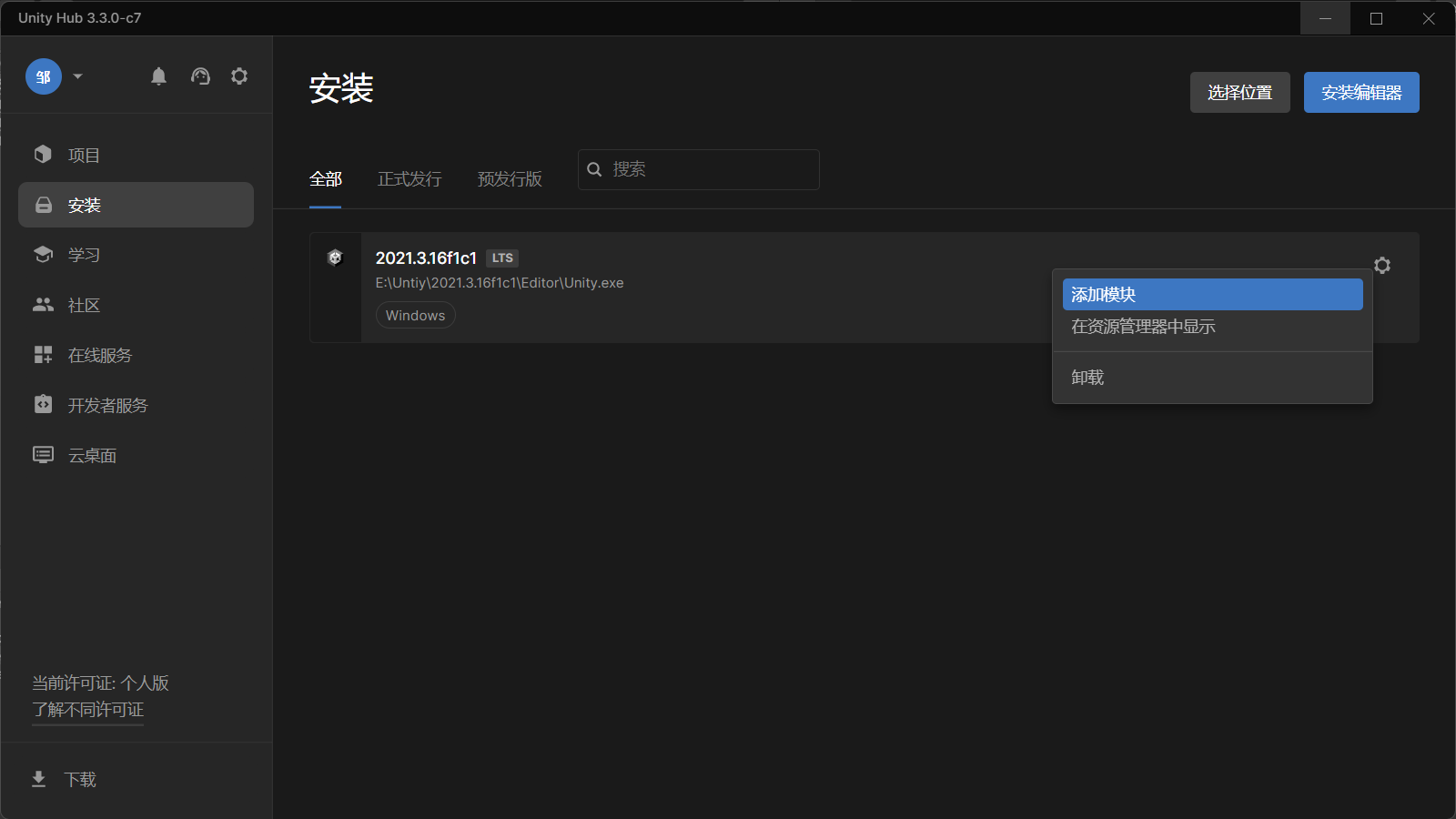Click the Windows platform tag
The width and height of the screenshot is (1456, 819).
416,316
